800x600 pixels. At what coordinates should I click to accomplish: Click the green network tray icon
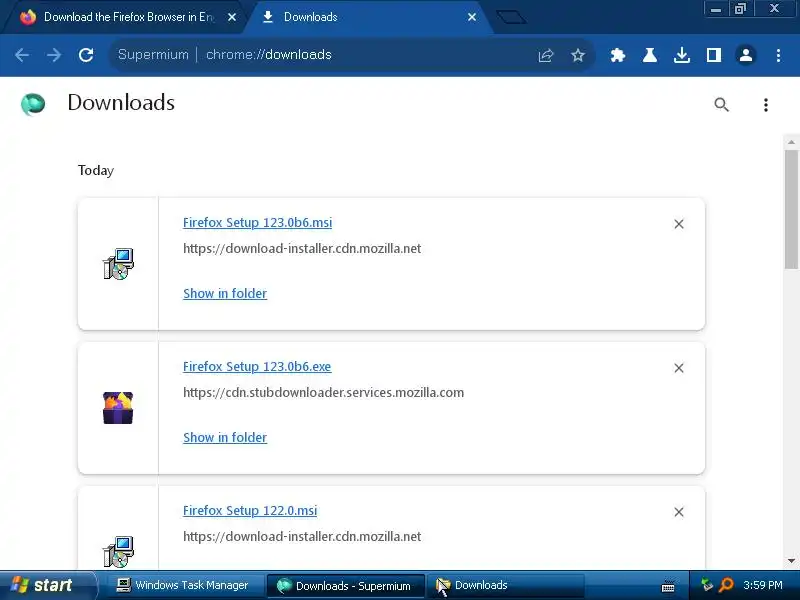(707, 585)
